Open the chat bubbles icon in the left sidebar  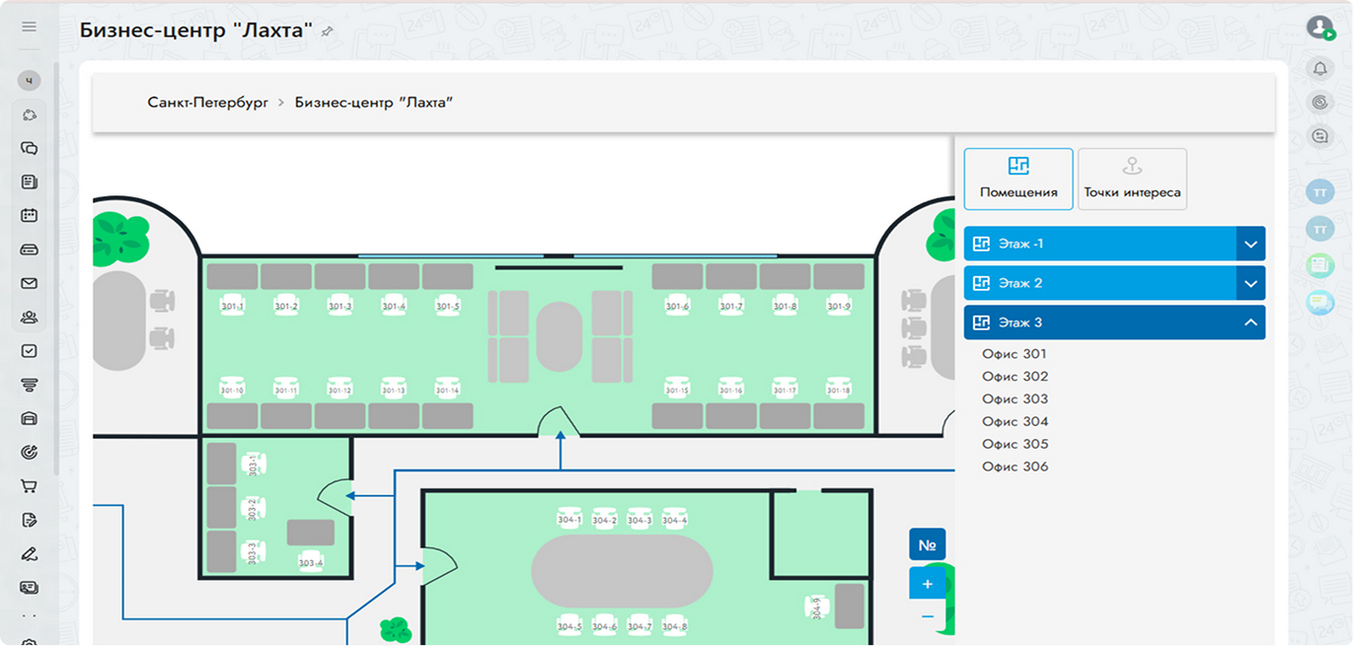pos(29,149)
